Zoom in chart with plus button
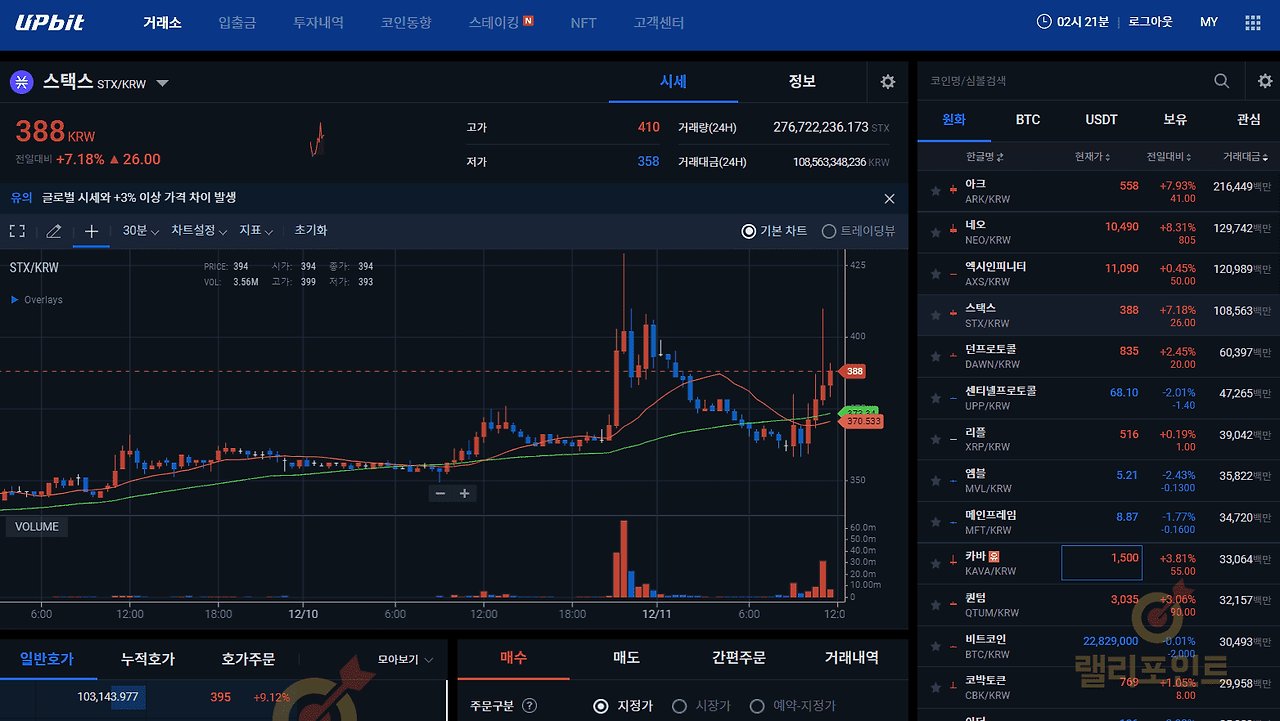 [x=464, y=493]
